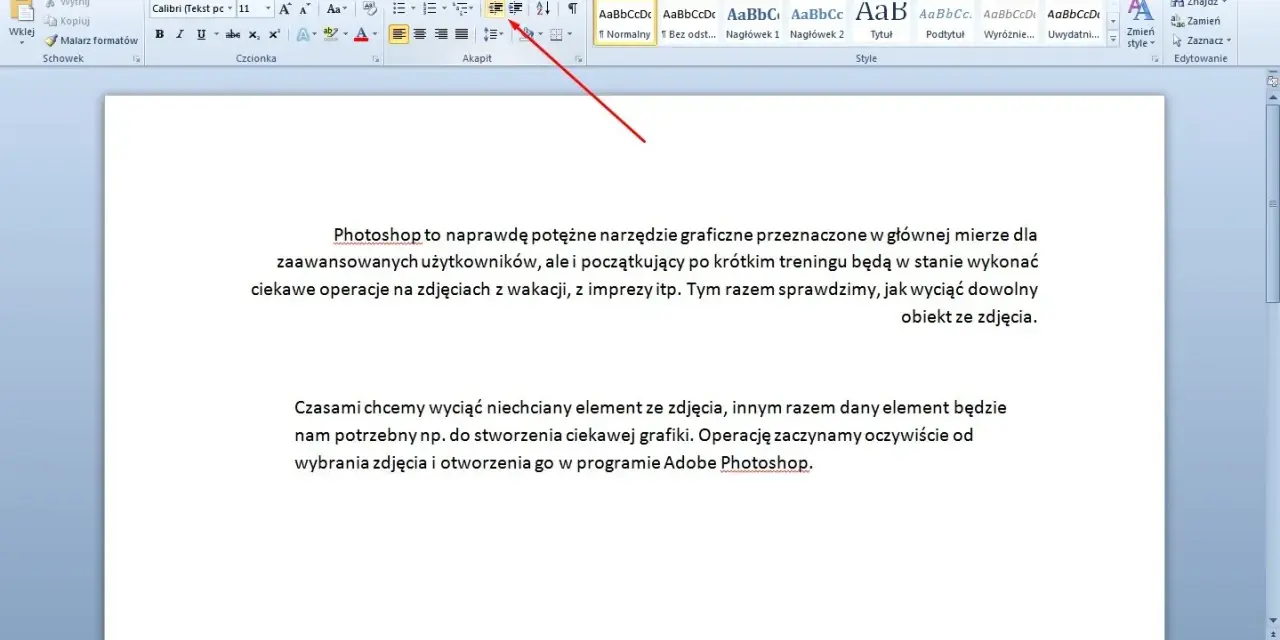The height and width of the screenshot is (640, 1280).
Task: Click the vertical scrollbar thumb
Action: coord(1272,205)
